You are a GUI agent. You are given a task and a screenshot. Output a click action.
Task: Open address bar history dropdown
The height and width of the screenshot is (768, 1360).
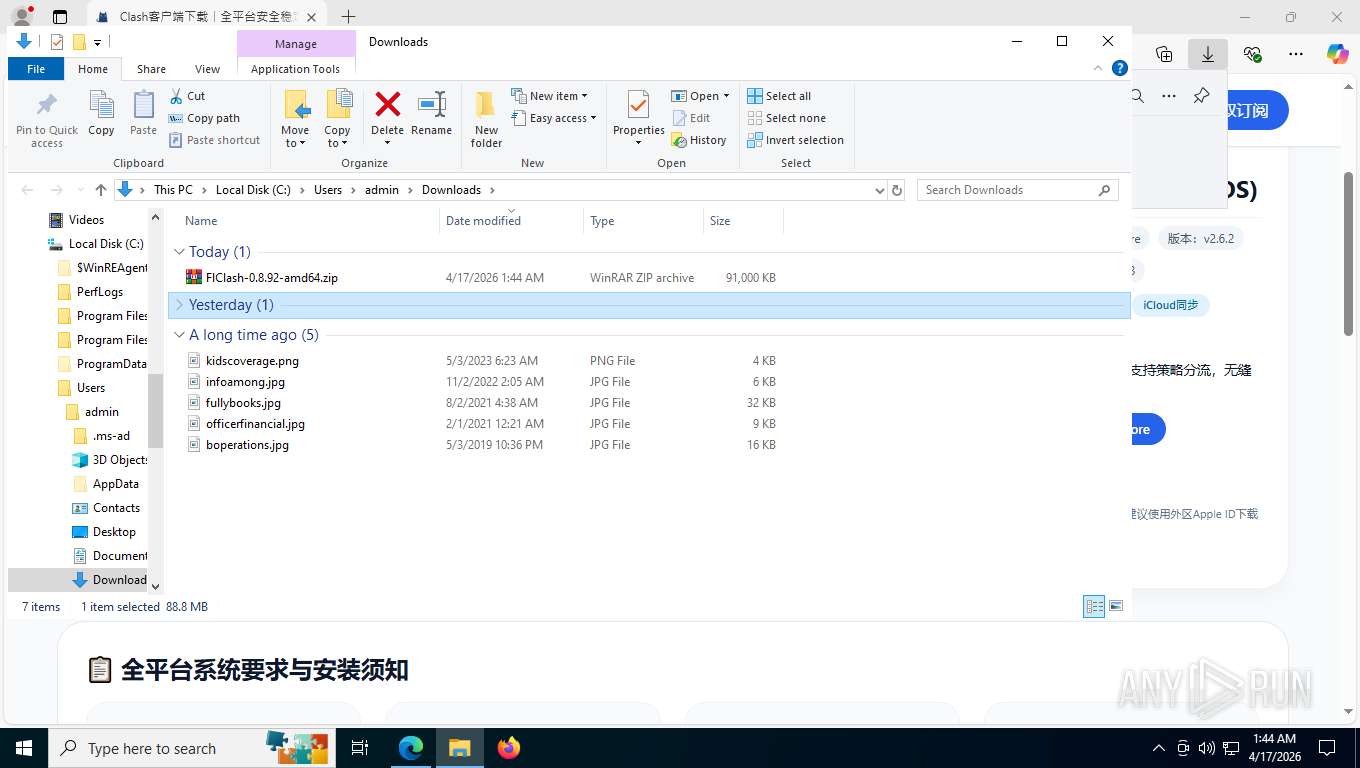coord(879,190)
